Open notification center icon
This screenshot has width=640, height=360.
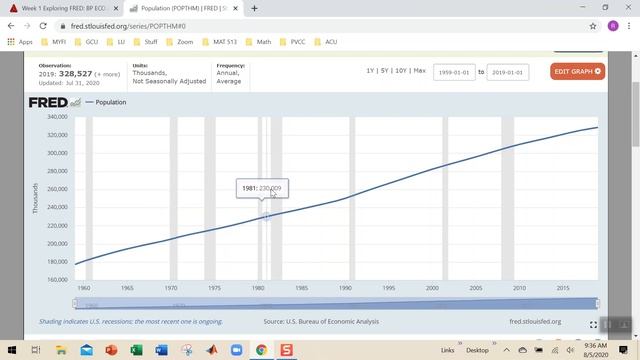click(623, 350)
